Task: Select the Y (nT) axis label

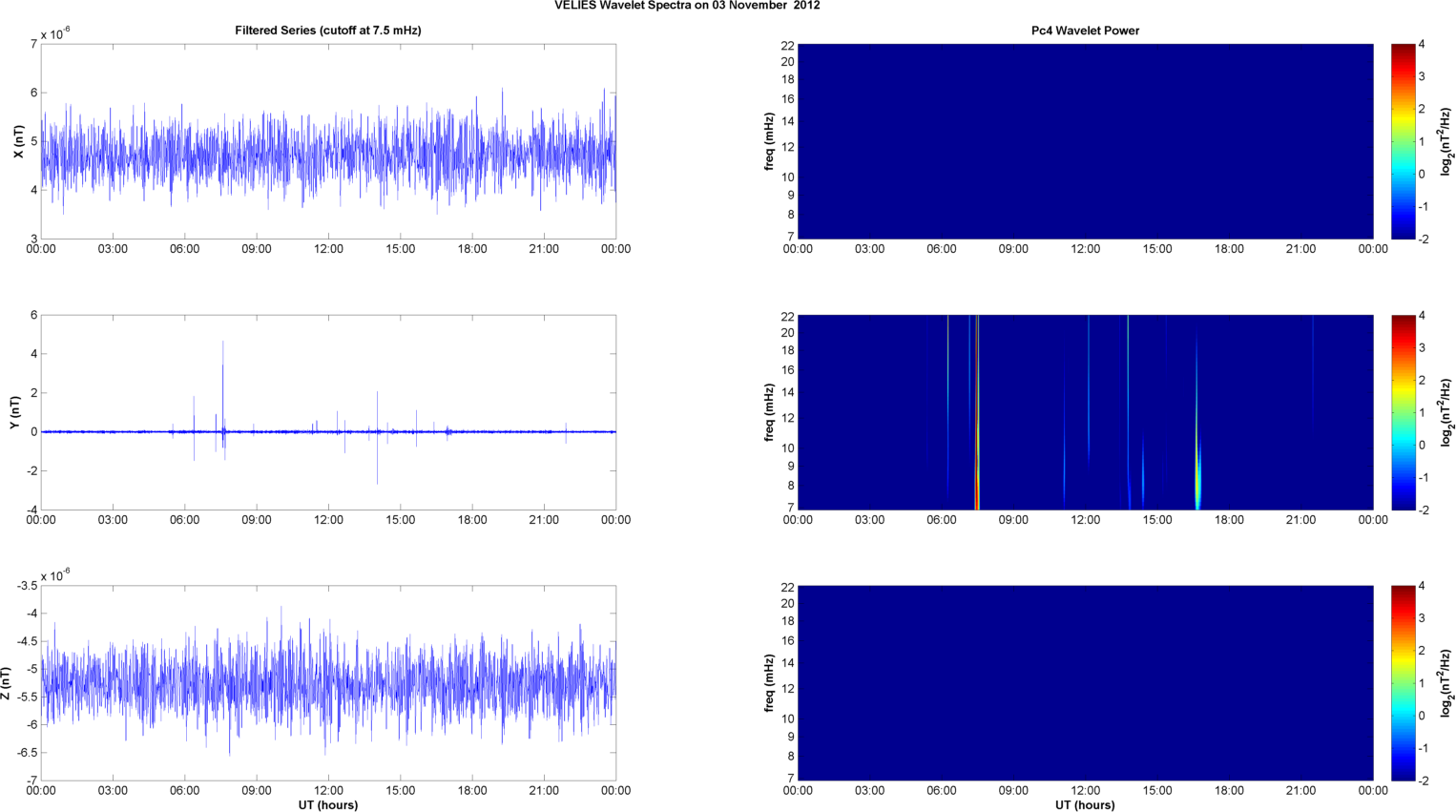Action: pos(15,412)
